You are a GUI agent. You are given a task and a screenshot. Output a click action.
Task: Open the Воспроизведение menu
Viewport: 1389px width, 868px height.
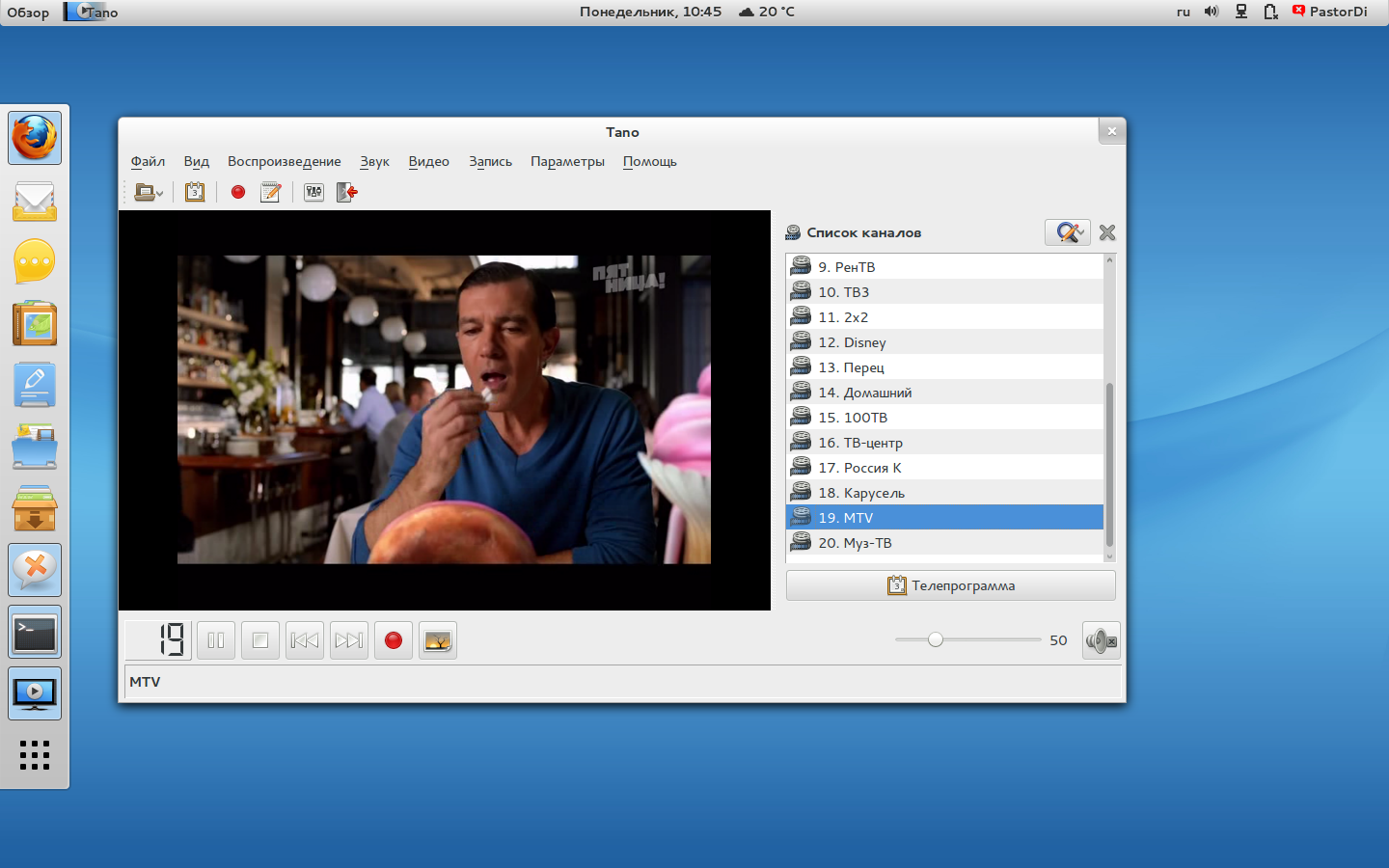pos(284,161)
